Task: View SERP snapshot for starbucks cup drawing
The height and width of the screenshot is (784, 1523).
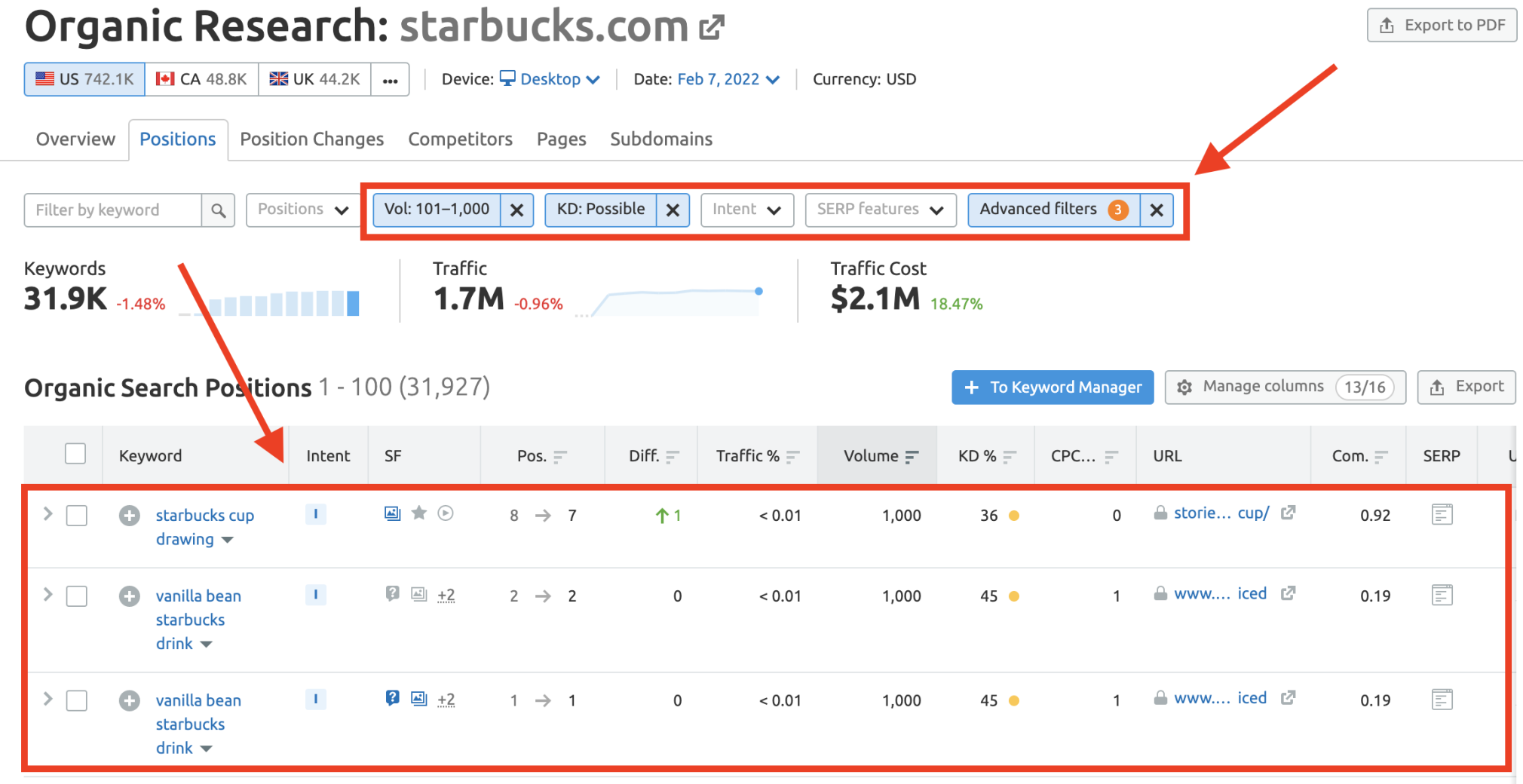Action: [x=1442, y=515]
